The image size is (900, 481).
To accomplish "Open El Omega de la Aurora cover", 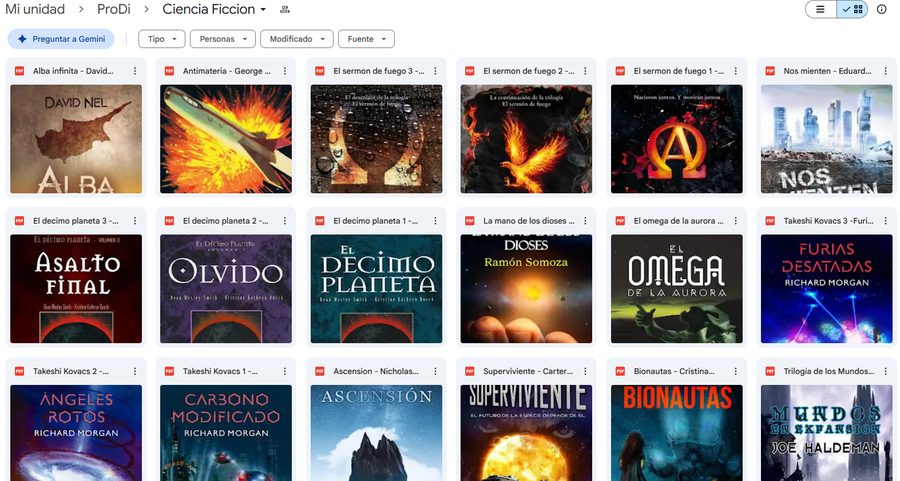I will 676,289.
